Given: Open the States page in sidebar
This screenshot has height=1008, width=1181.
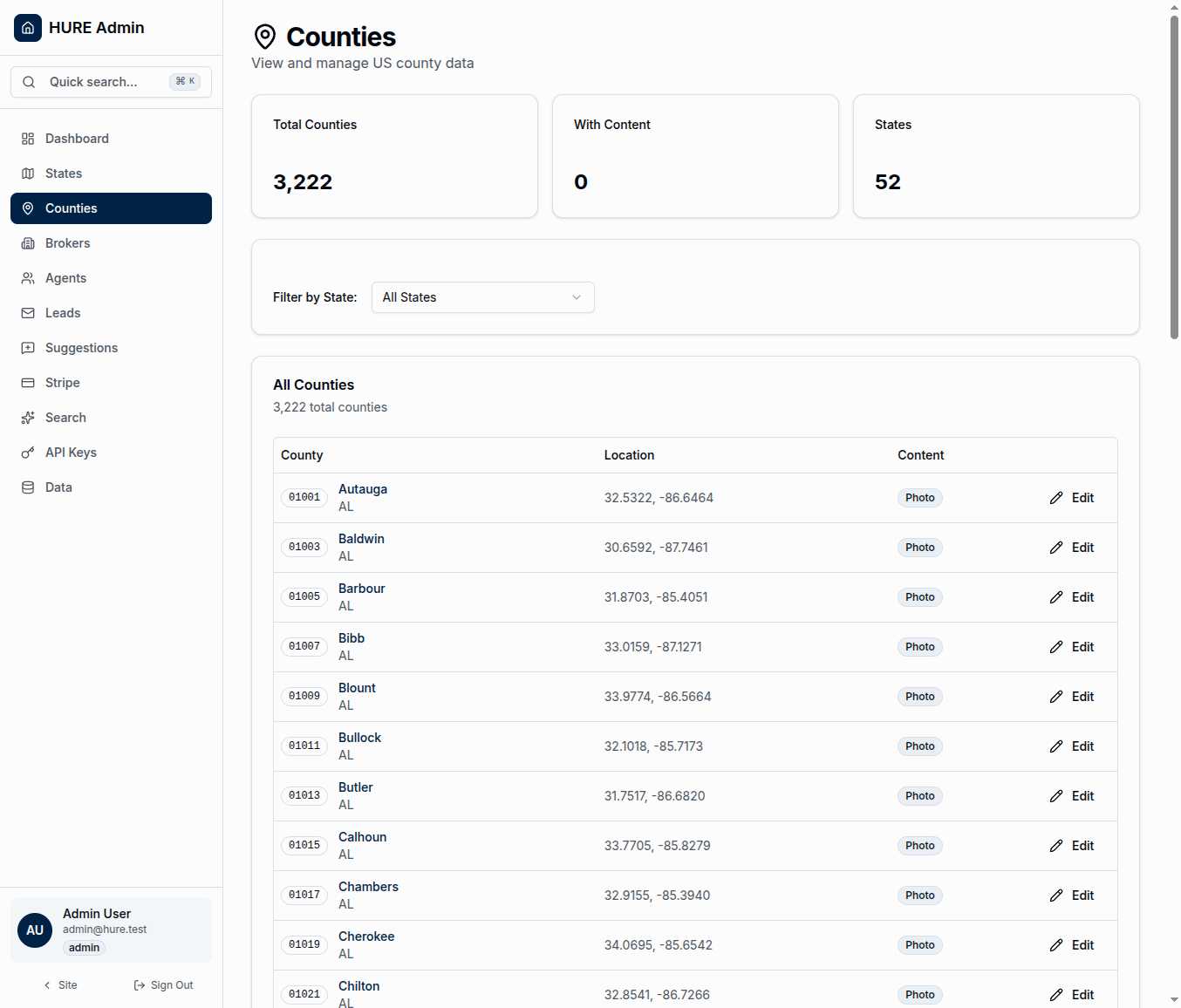Looking at the screenshot, I should pos(64,174).
